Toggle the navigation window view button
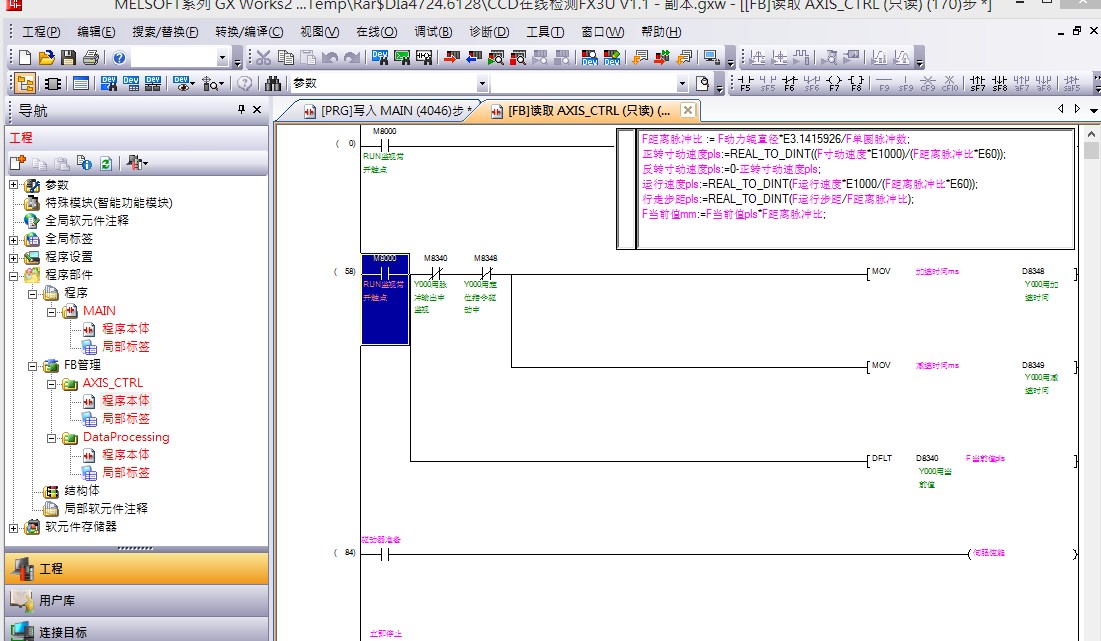Image resolution: width=1101 pixels, height=641 pixels. click(x=25, y=84)
